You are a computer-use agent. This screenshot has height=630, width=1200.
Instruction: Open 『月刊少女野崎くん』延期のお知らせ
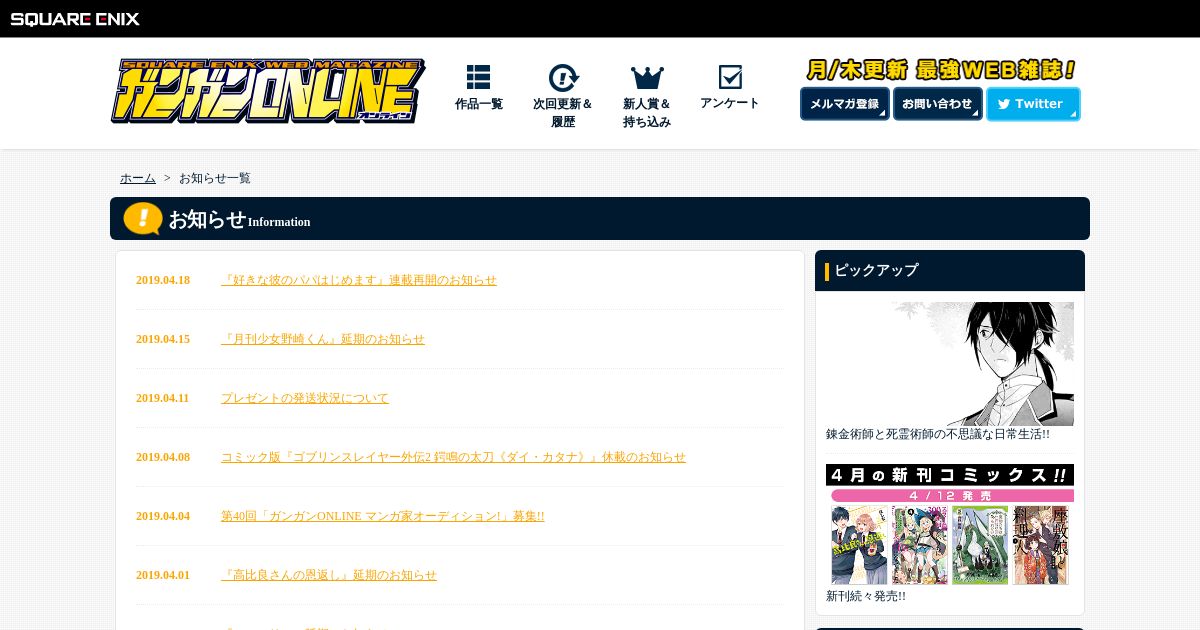pos(323,339)
